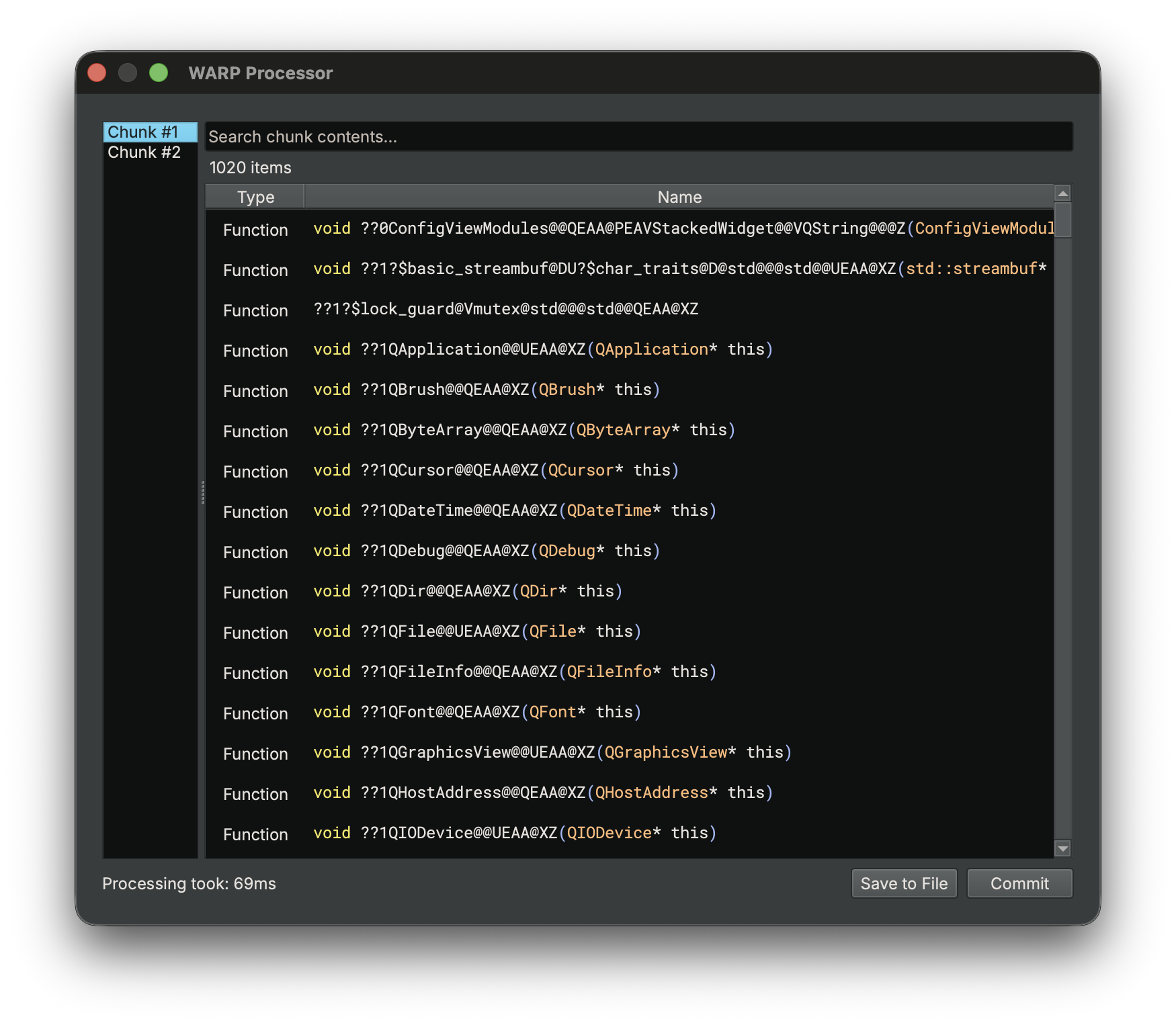
Task: Select the QDateTime function row
Action: coord(514,511)
